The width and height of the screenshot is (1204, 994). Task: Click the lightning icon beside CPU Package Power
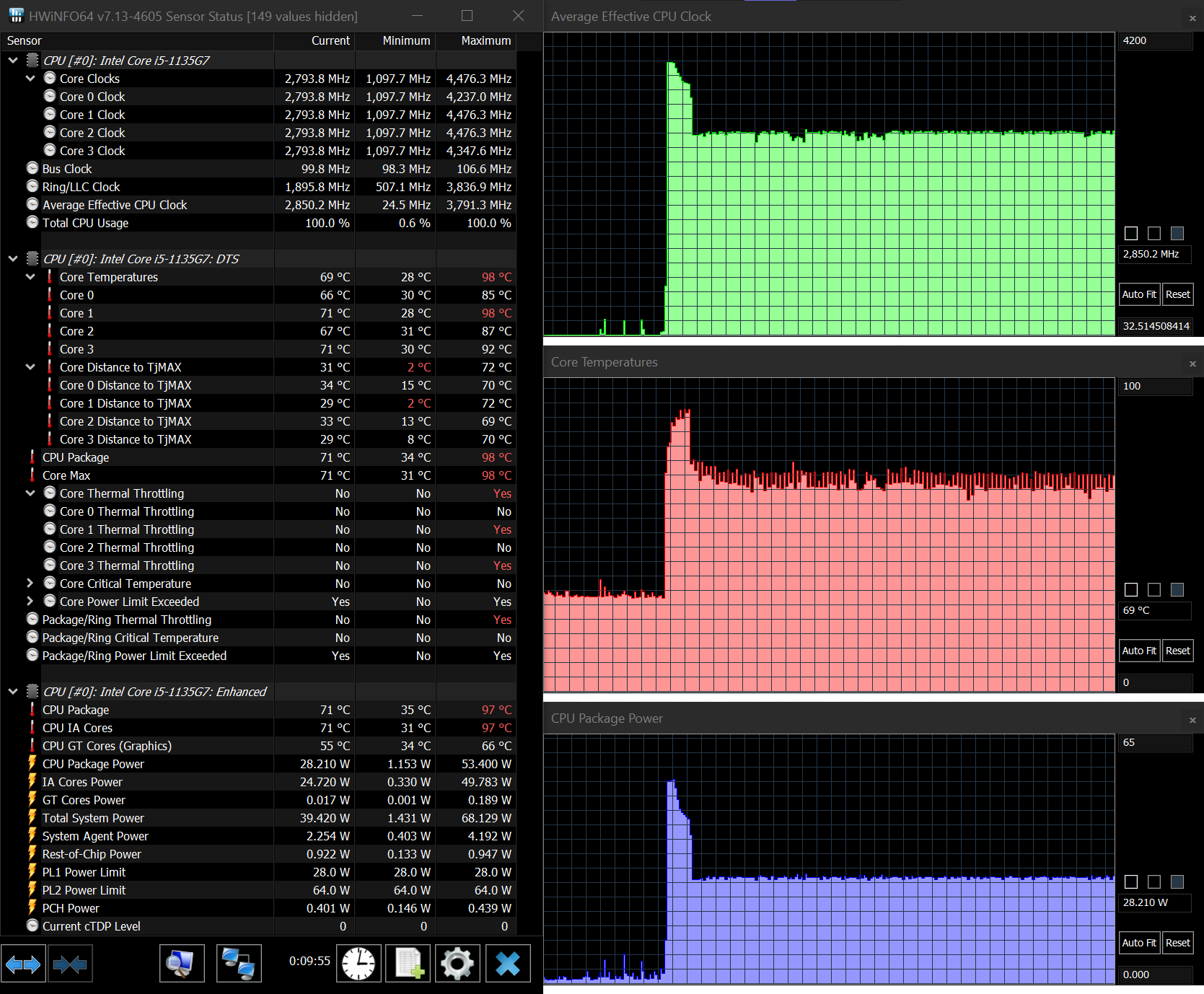coord(32,763)
